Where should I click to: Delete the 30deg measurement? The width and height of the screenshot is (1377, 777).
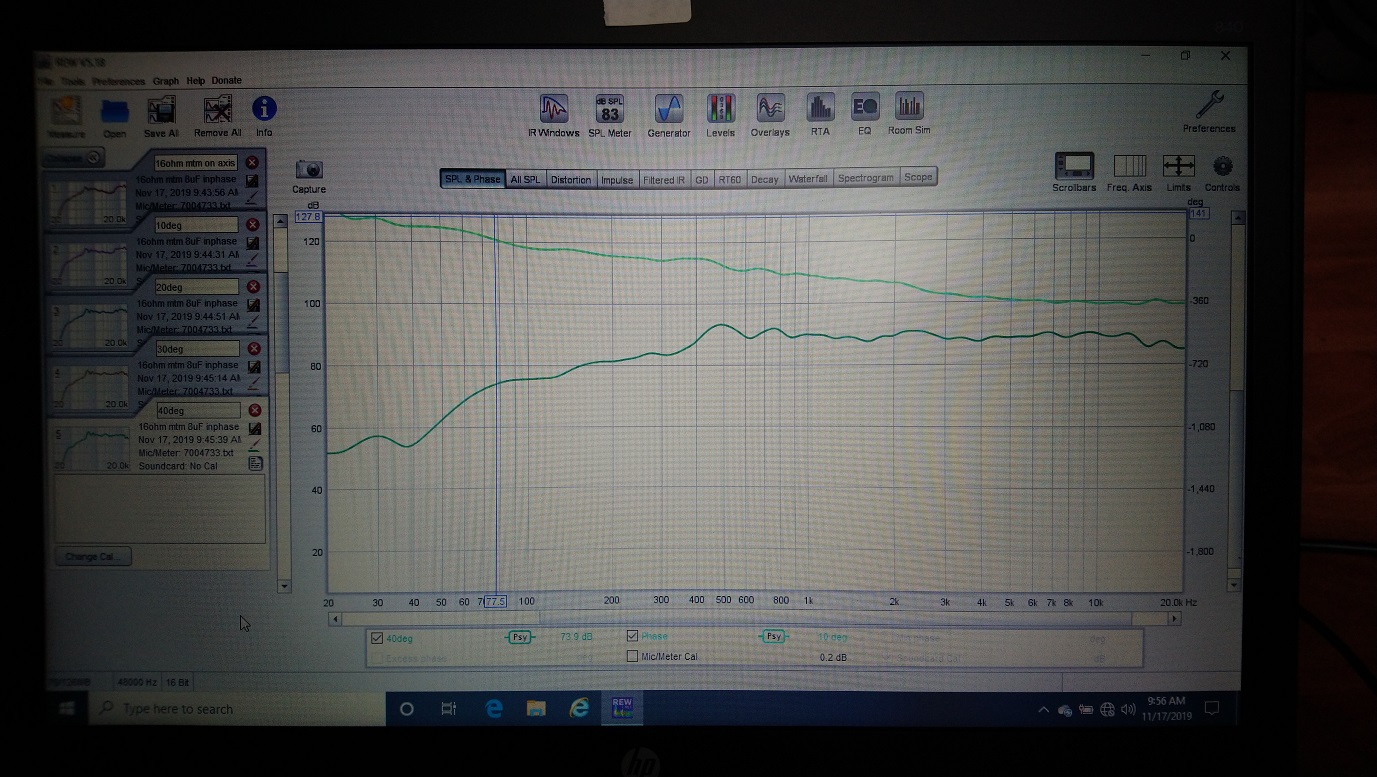click(252, 349)
